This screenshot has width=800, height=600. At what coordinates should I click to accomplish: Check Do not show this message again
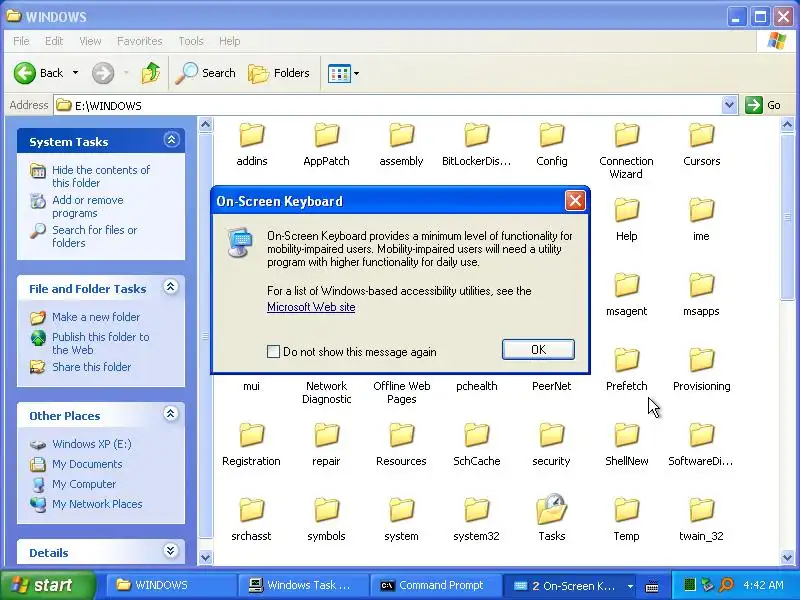(273, 351)
